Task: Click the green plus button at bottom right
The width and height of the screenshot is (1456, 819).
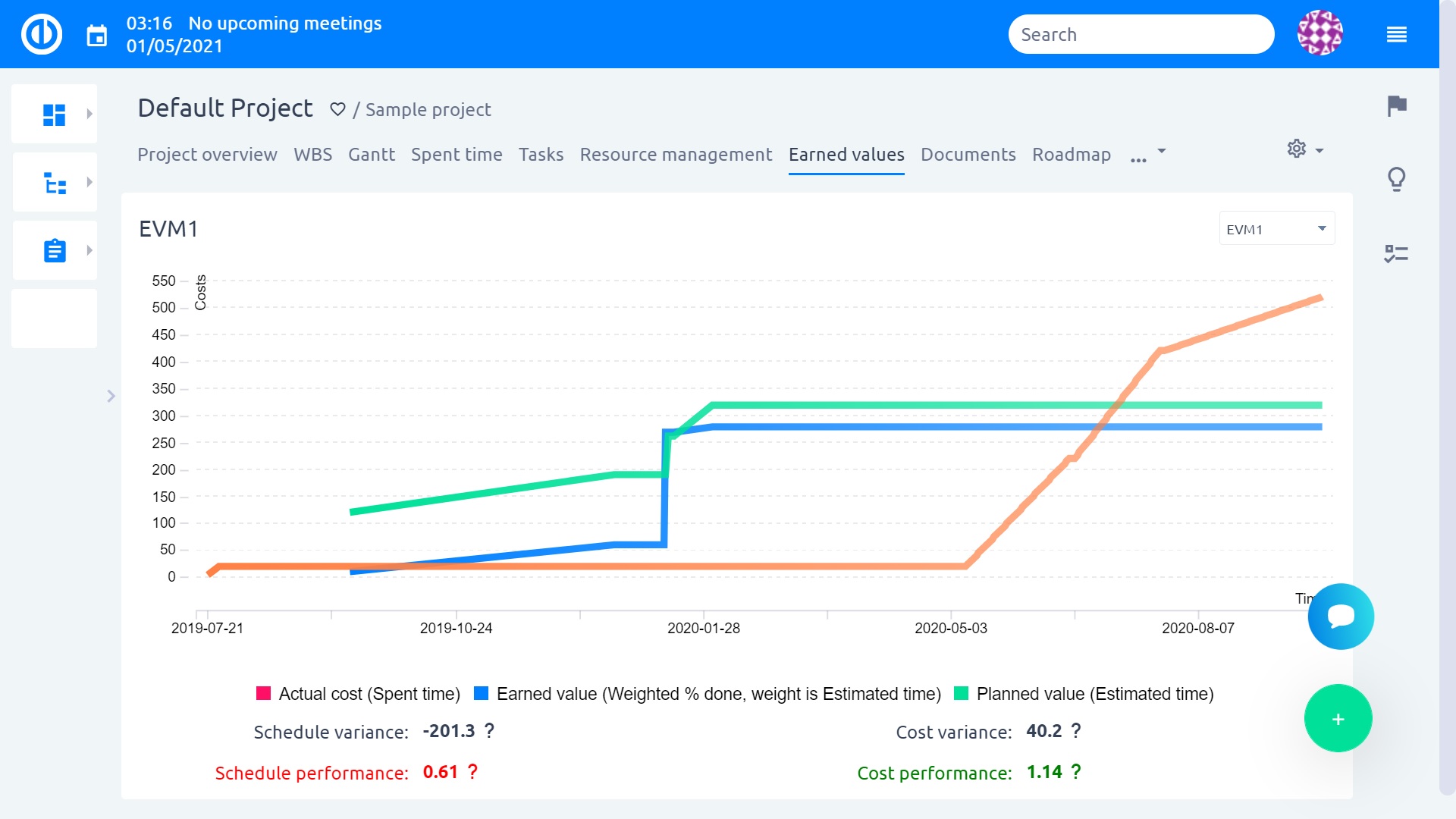Action: [x=1338, y=718]
